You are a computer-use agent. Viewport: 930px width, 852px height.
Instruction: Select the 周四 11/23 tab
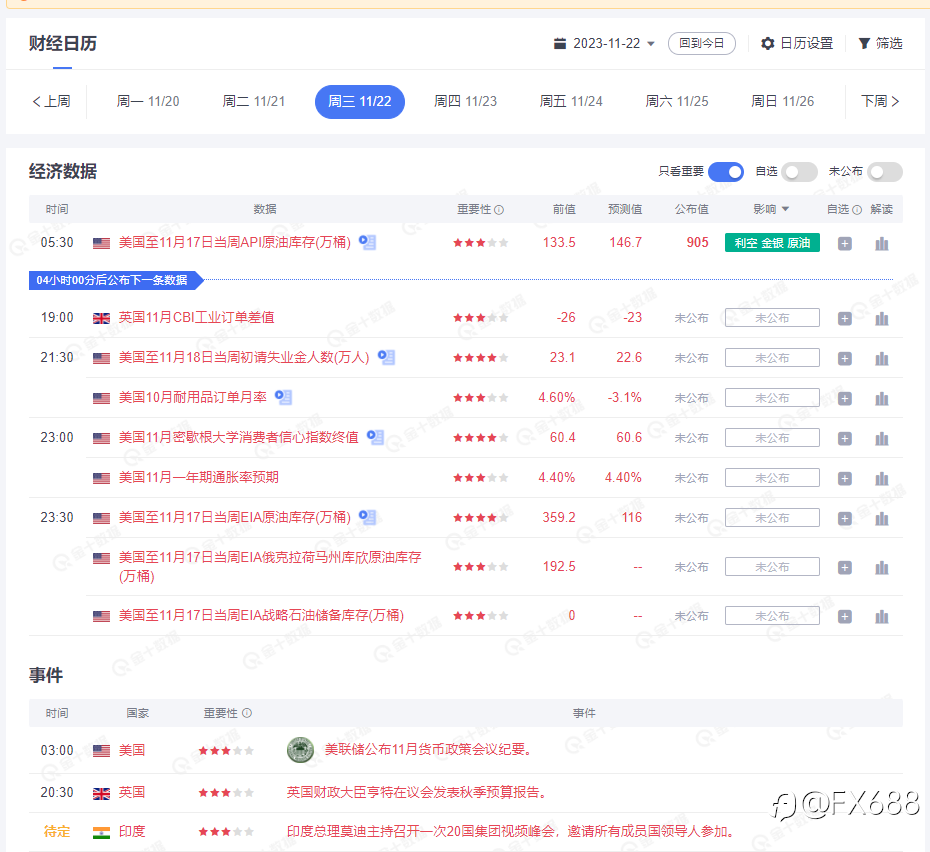coord(466,101)
